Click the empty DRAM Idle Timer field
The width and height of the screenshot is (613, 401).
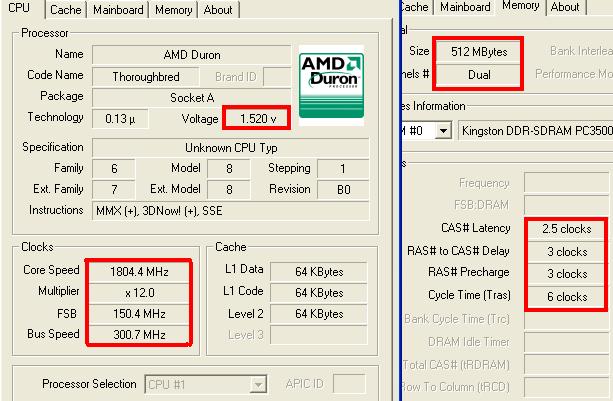[566, 342]
